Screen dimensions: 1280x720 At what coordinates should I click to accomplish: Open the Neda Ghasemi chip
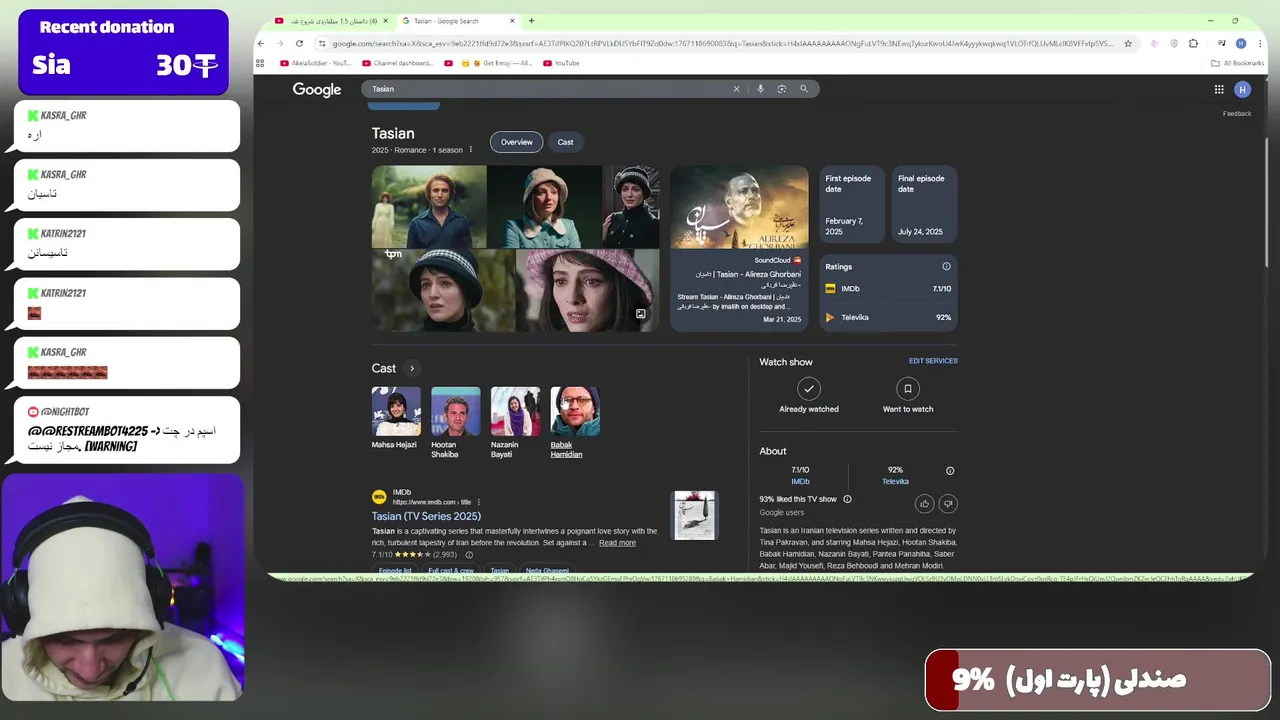pos(547,571)
